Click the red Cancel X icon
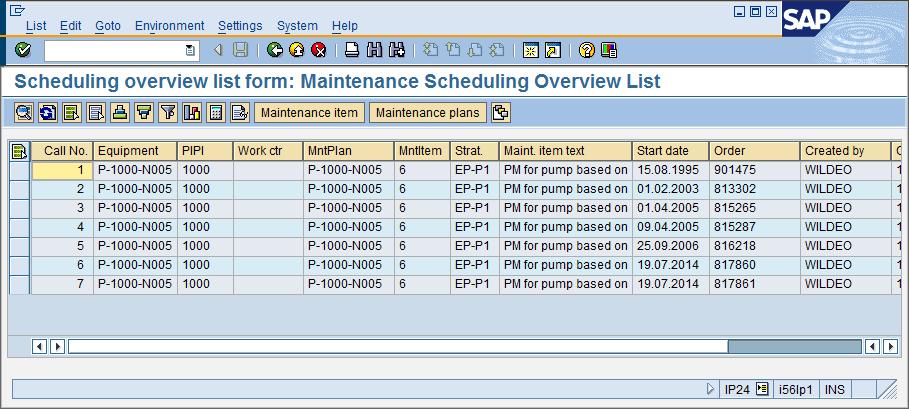Screen dimensions: 909x409 (x=319, y=50)
